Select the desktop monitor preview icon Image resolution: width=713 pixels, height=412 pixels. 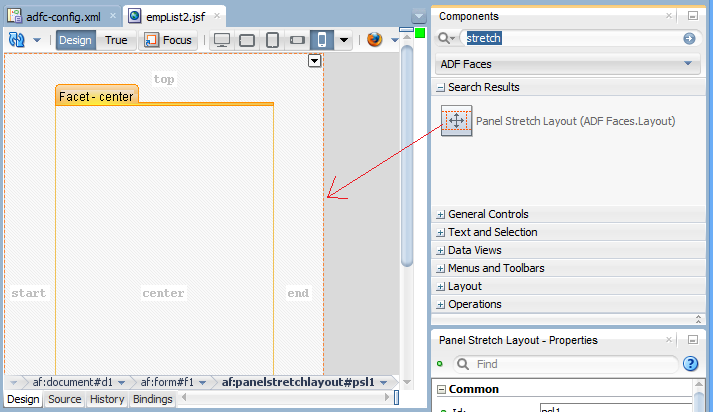(222, 40)
